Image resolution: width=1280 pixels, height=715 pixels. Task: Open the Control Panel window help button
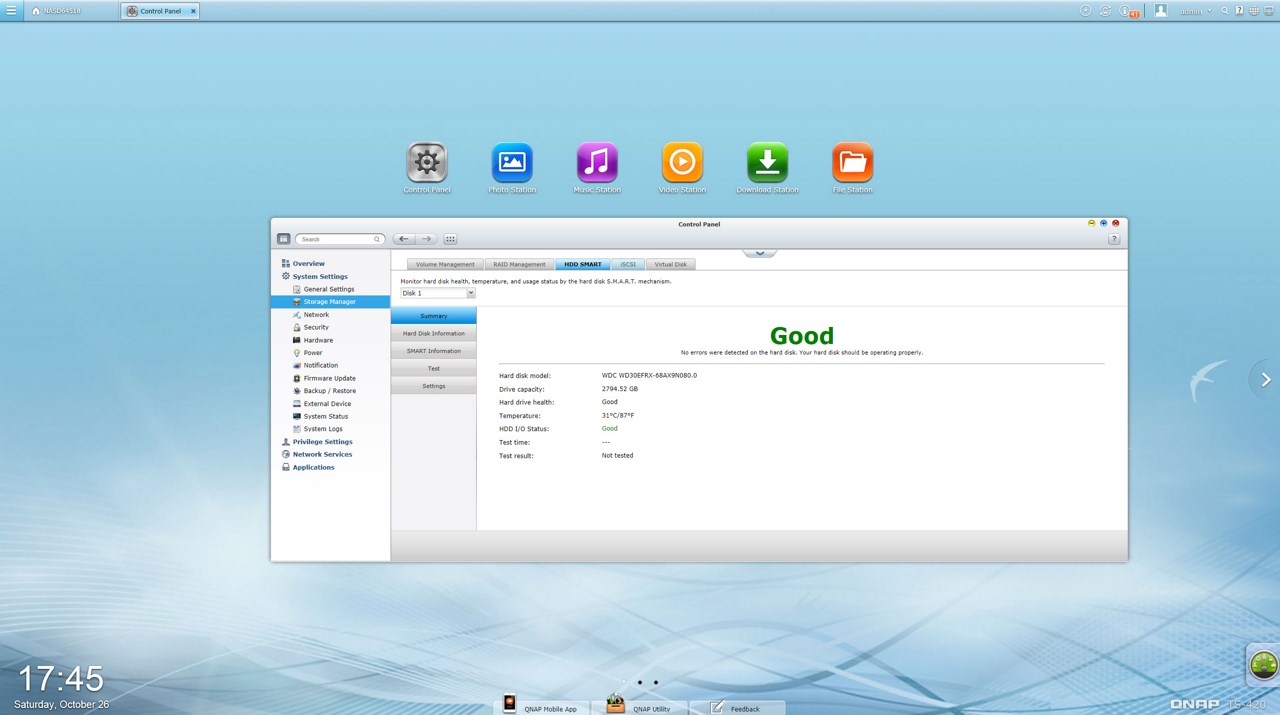click(1114, 239)
